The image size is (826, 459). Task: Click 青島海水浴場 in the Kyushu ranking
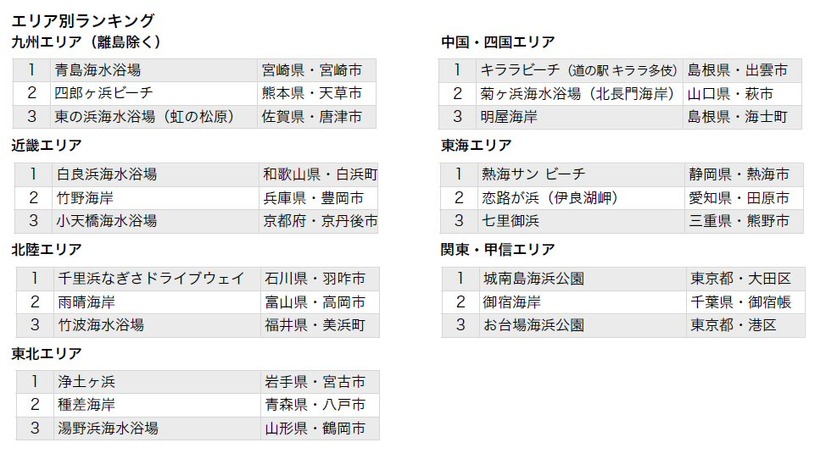[x=97, y=70]
